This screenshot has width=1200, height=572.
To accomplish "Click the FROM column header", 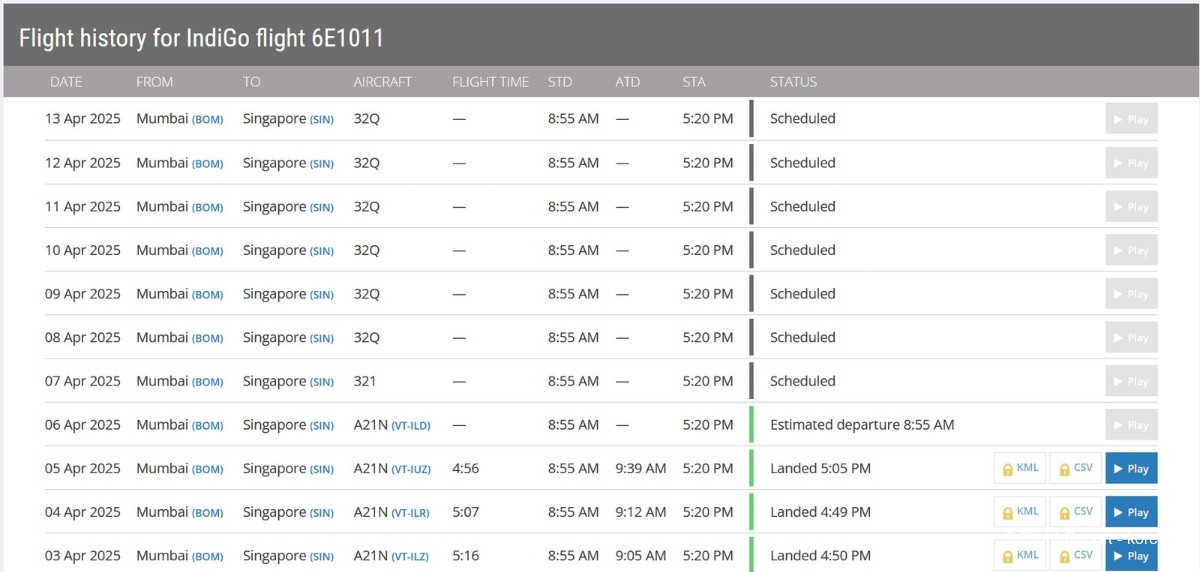I will [155, 82].
